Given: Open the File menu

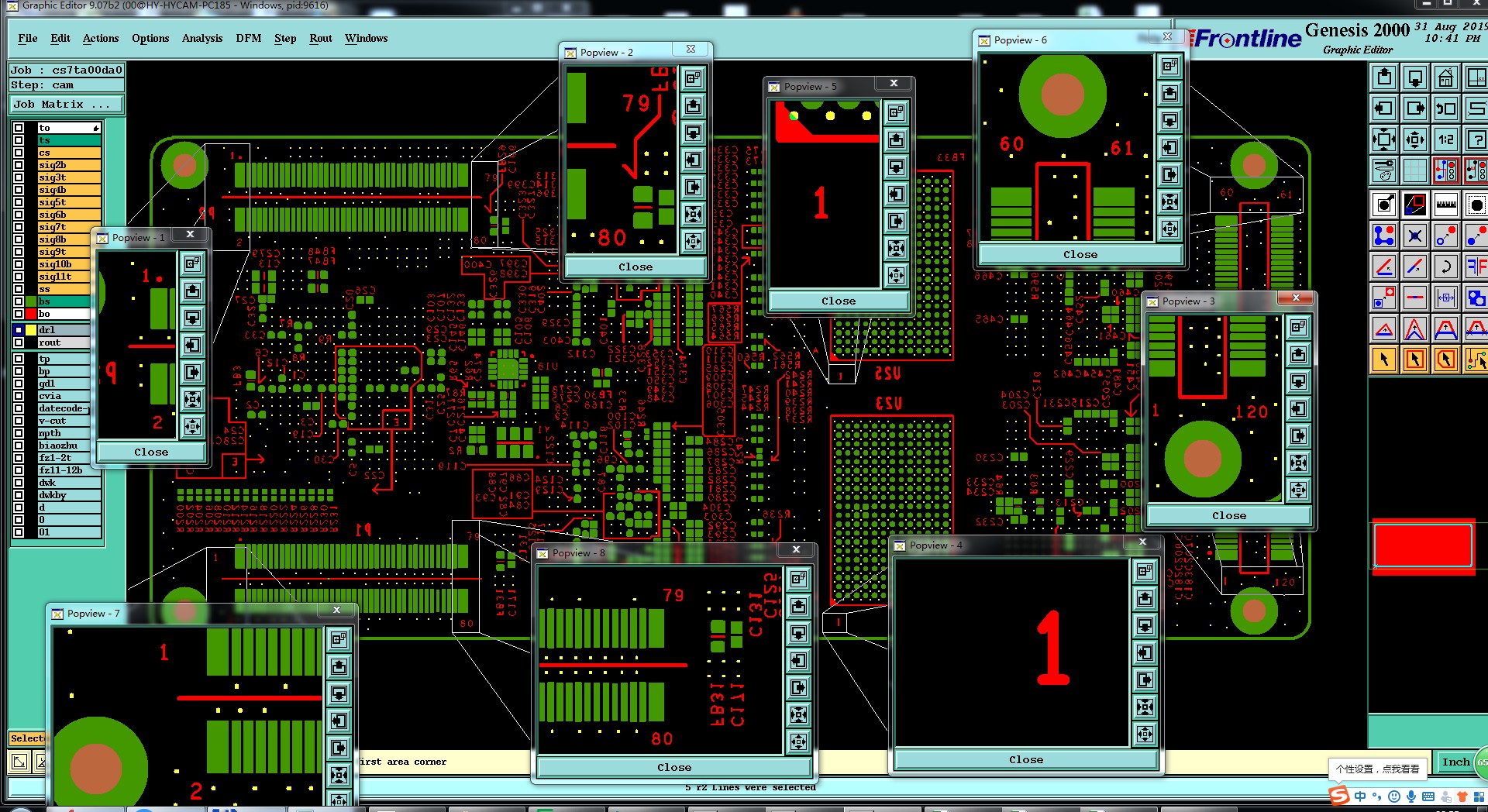Looking at the screenshot, I should tap(28, 38).
